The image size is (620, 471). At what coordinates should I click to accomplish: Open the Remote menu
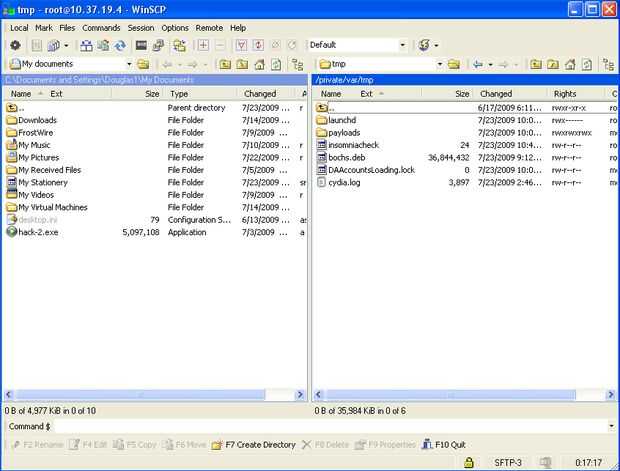tap(209, 28)
